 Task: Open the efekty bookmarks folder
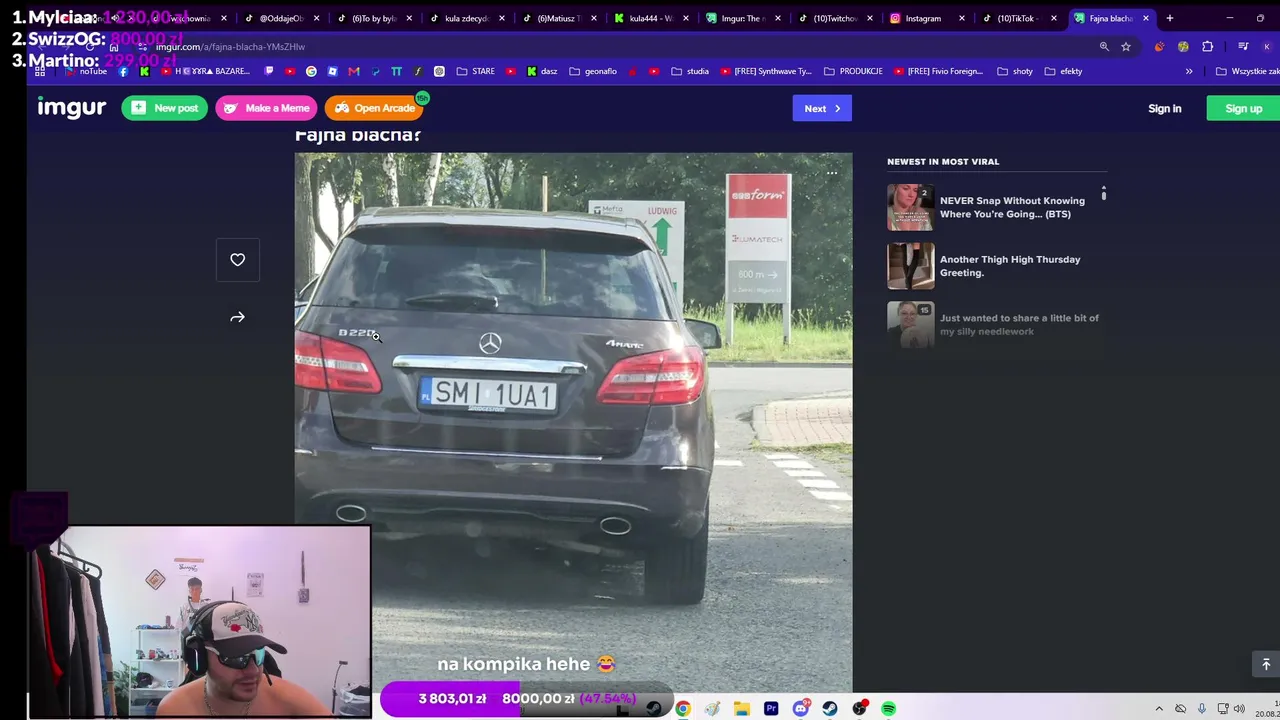pos(1063,71)
